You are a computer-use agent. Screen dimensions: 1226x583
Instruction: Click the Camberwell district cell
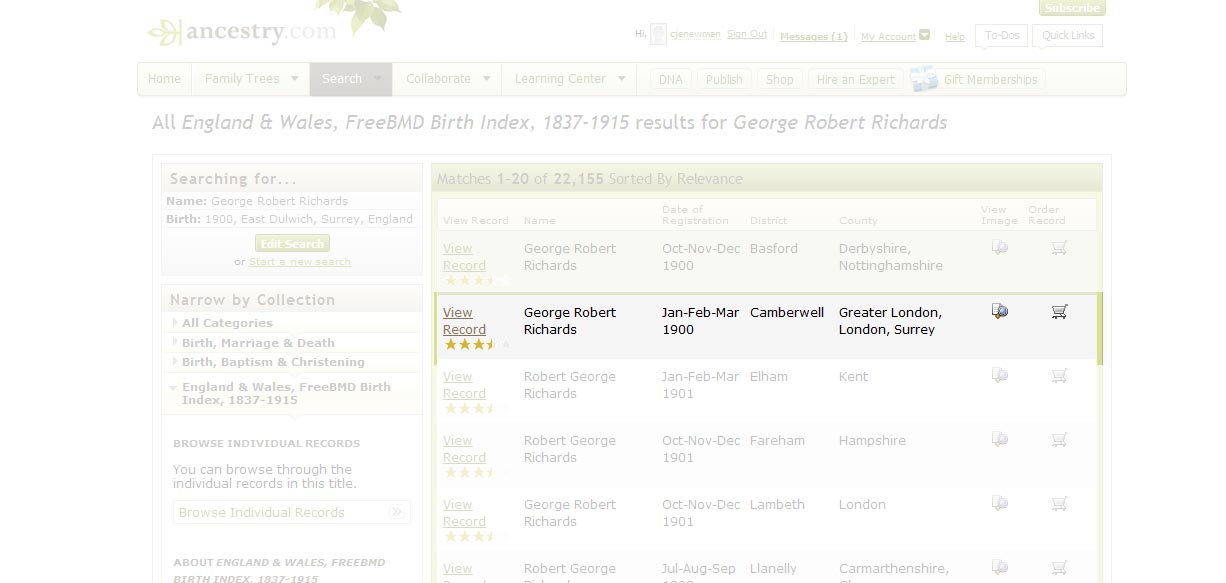tap(787, 313)
